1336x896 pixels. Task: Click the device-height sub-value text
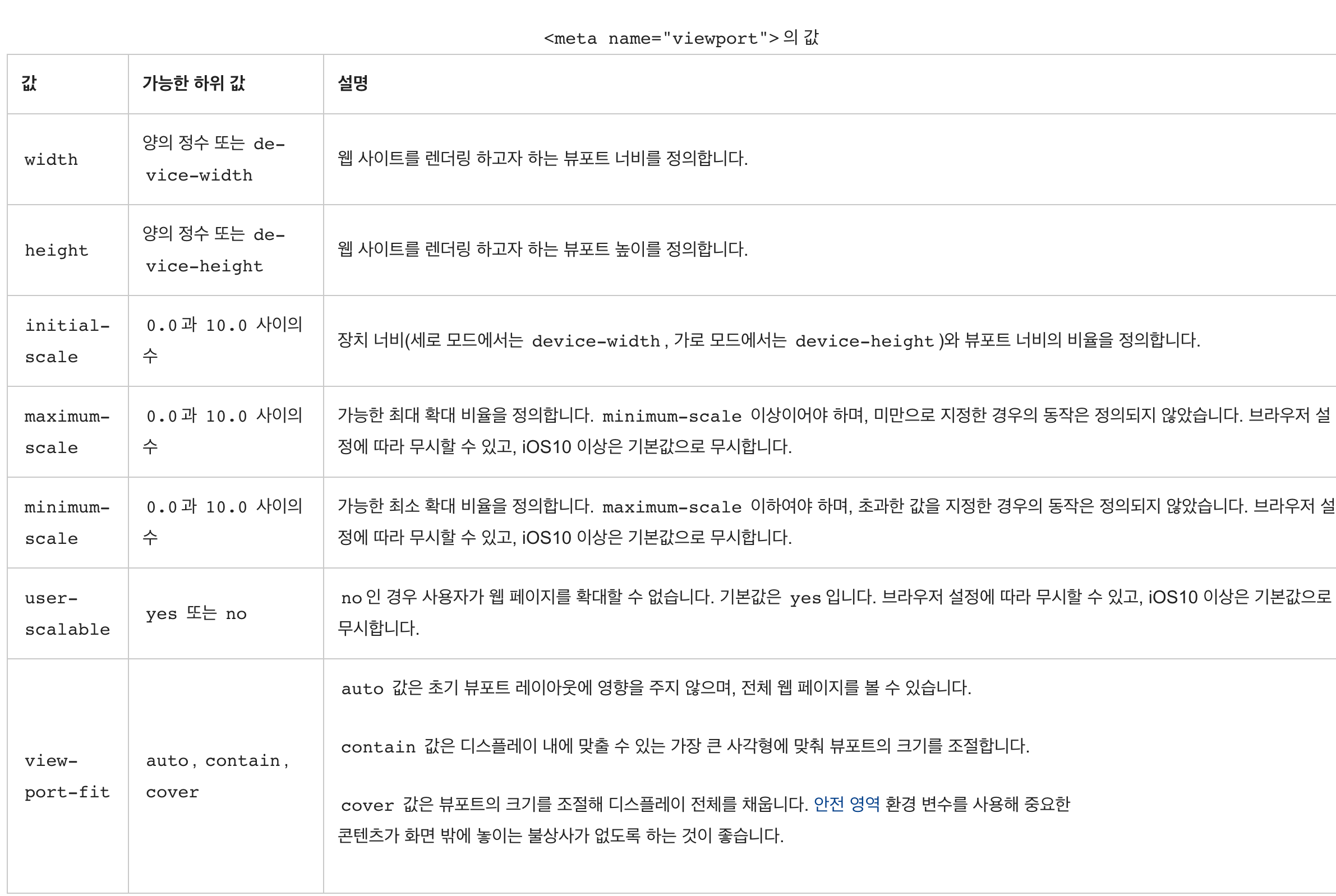pyautogui.click(x=215, y=250)
